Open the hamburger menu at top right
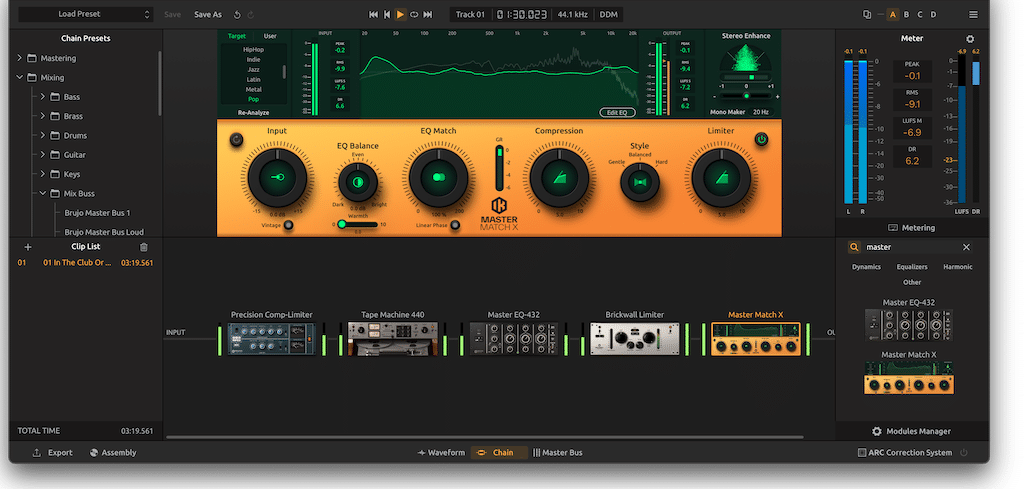Viewport: 1024px width, 489px height. point(973,14)
